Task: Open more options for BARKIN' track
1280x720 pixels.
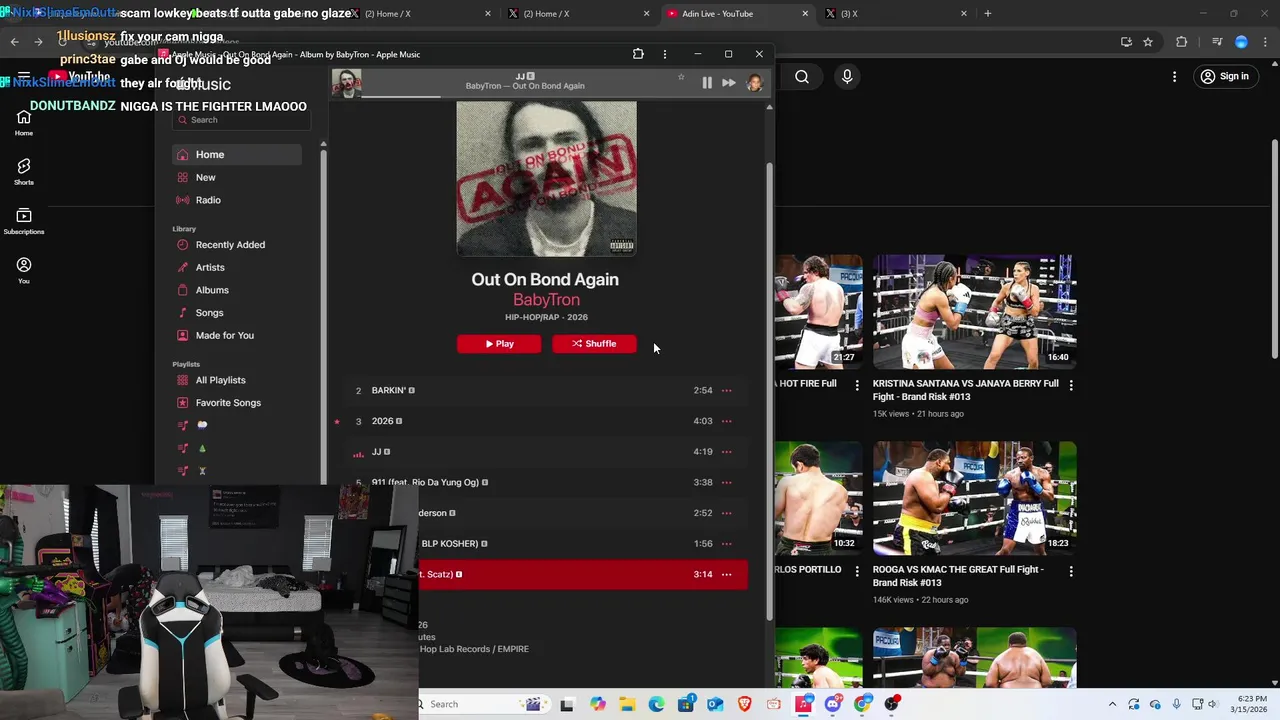Action: (727, 391)
